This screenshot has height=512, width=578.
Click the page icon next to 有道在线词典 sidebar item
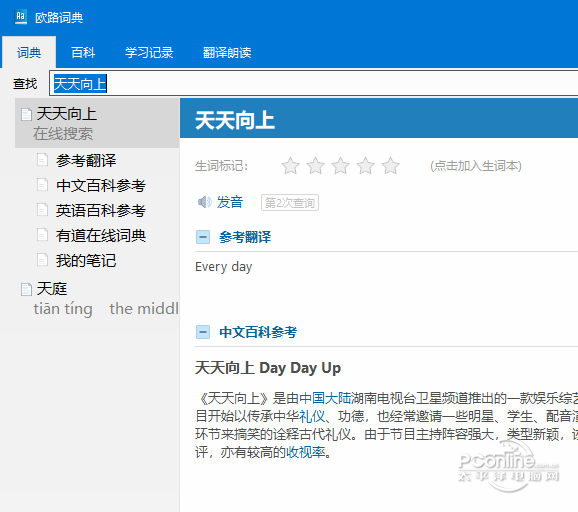pyautogui.click(x=42, y=235)
